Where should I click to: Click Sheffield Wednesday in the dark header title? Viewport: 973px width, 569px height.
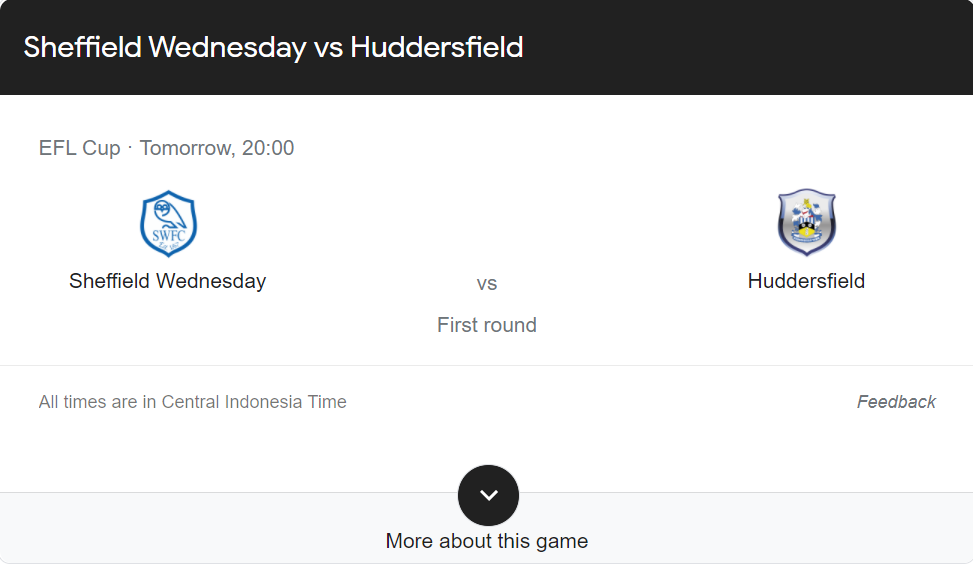coord(165,48)
